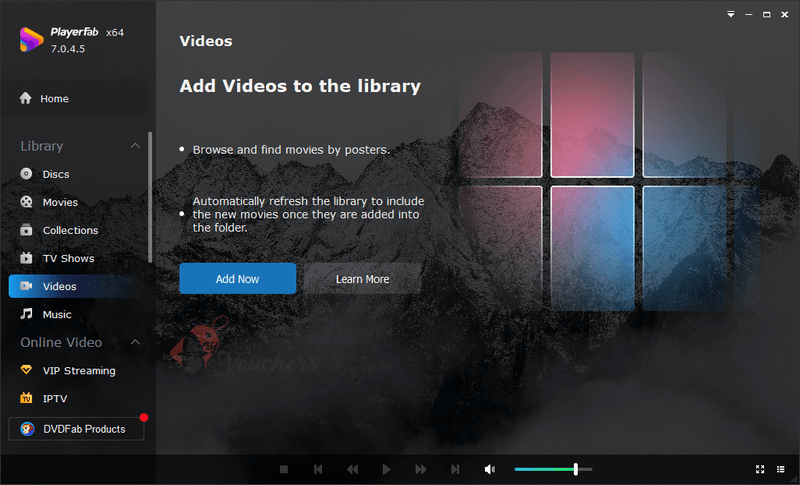Click the Learn More button

click(x=363, y=278)
